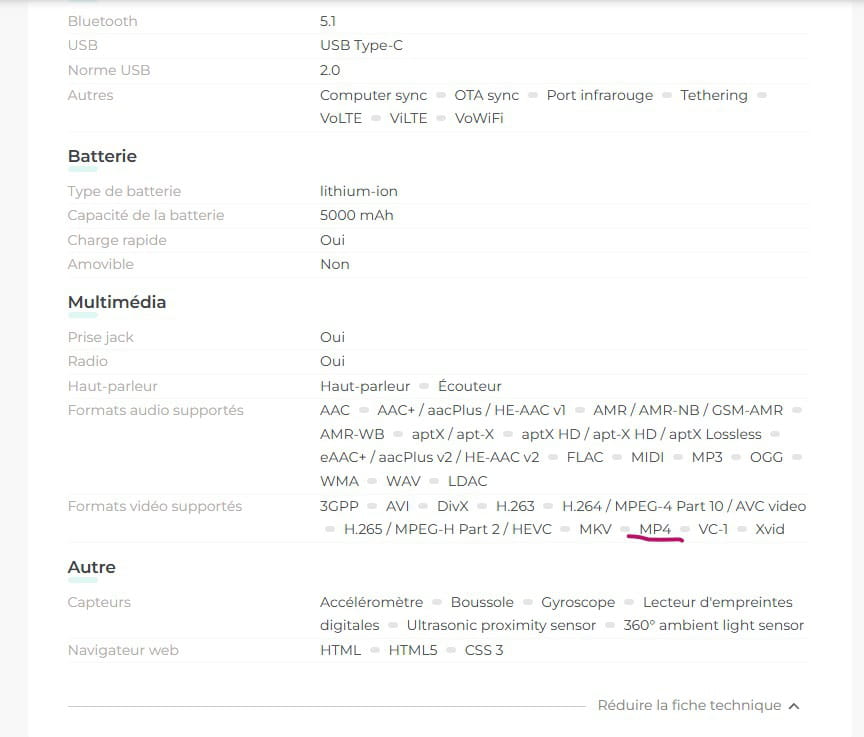This screenshot has width=864, height=737.
Task: Click the 'DivX' video format
Action: click(x=452, y=506)
